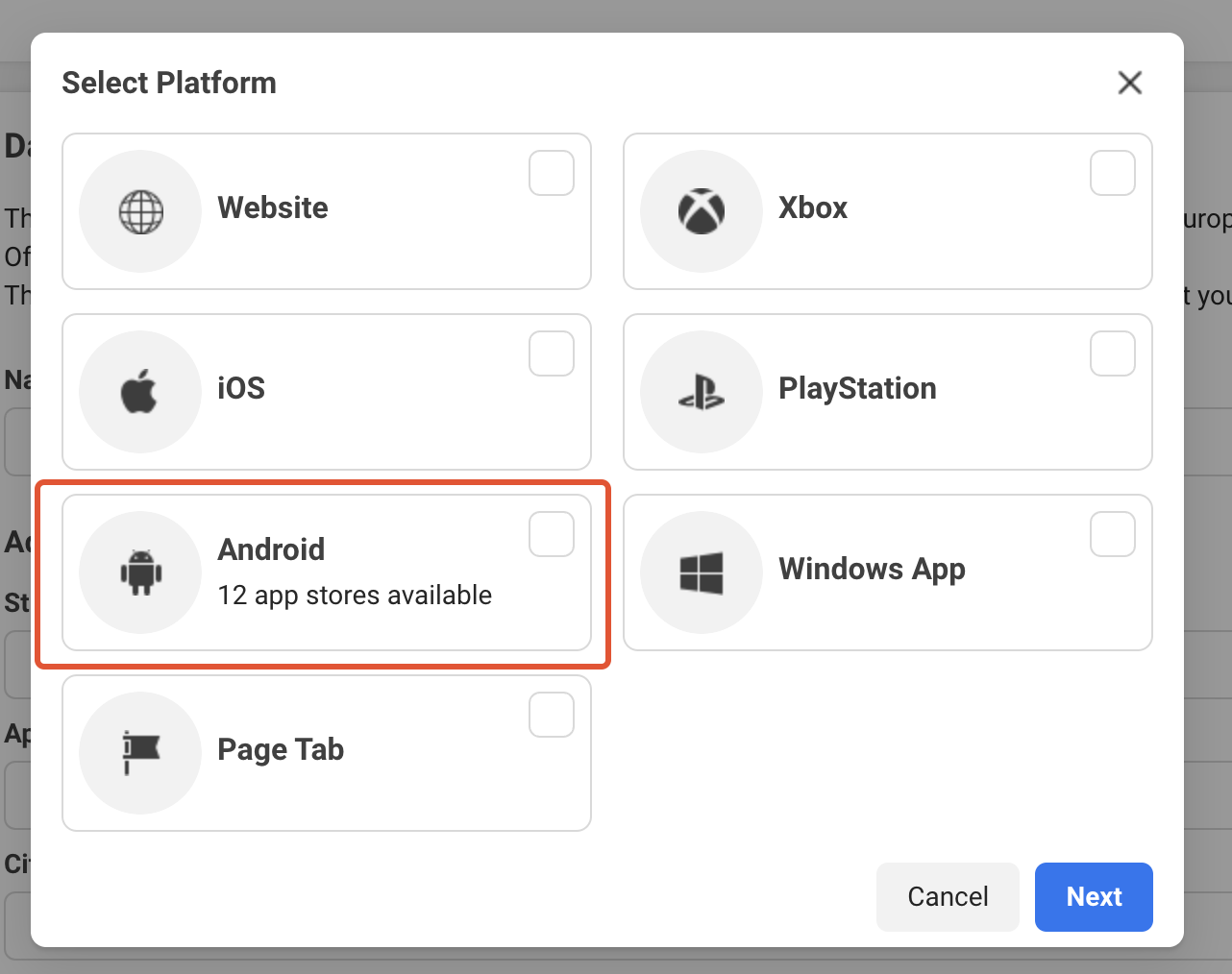Image resolution: width=1232 pixels, height=974 pixels.
Task: Mark the Windows App checkbox
Action: 1112,534
